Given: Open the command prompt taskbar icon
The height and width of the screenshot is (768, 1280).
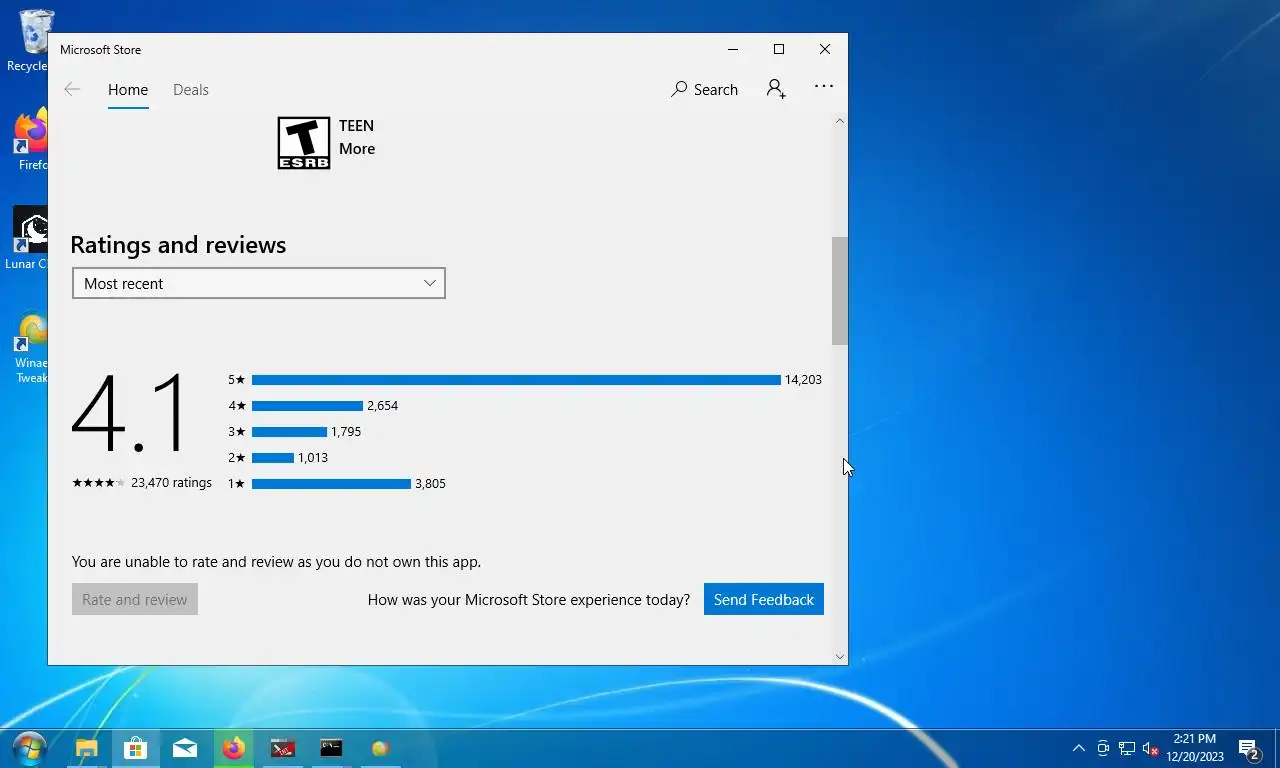Looking at the screenshot, I should pos(331,748).
